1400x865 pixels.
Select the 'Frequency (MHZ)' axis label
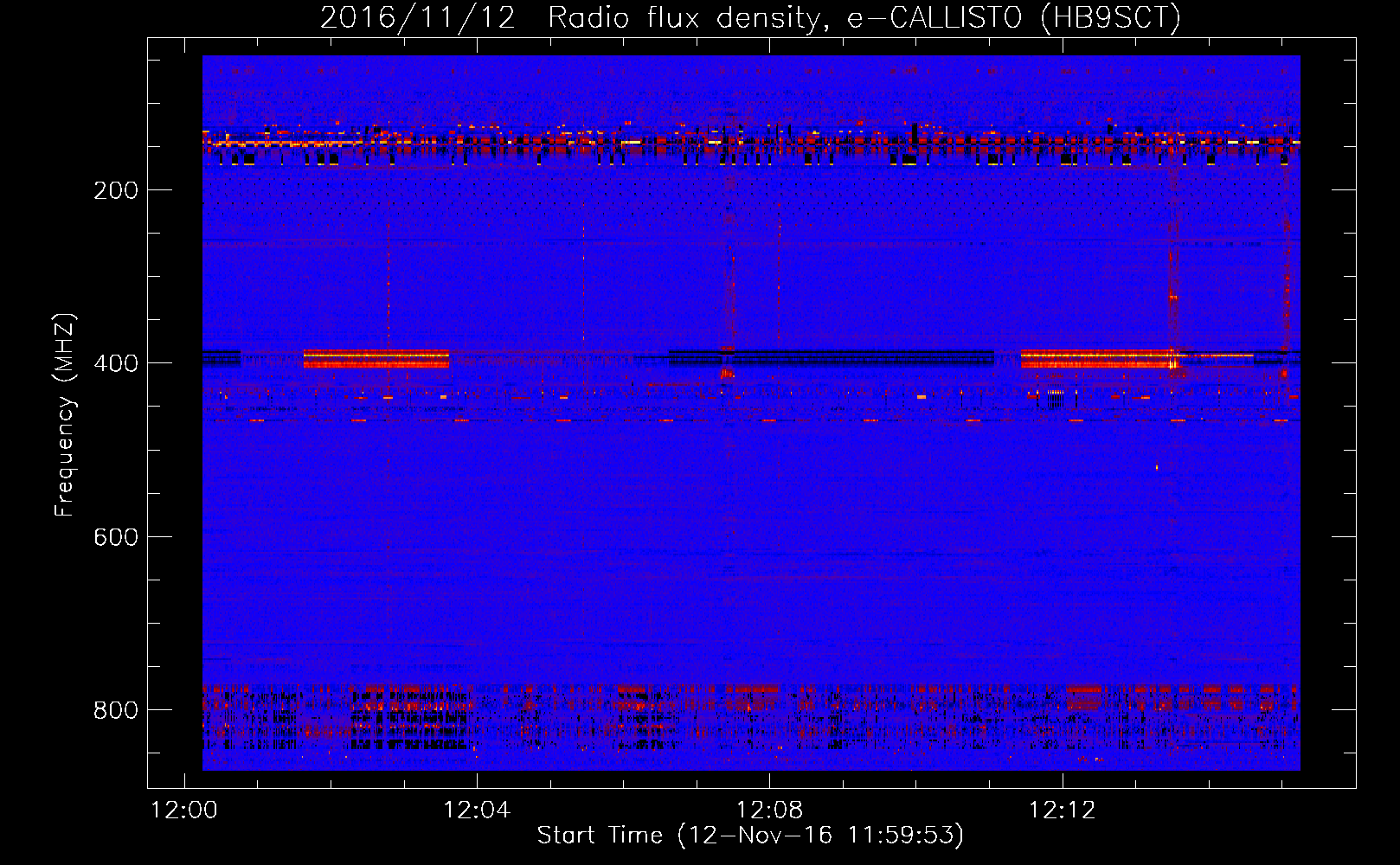tap(66, 414)
